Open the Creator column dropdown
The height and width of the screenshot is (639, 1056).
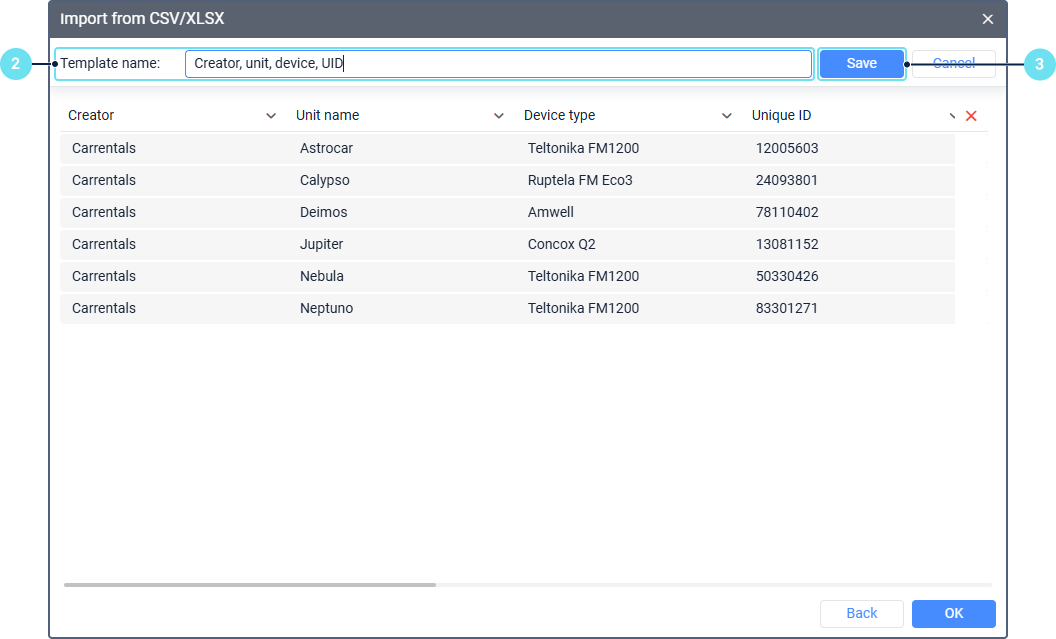270,116
